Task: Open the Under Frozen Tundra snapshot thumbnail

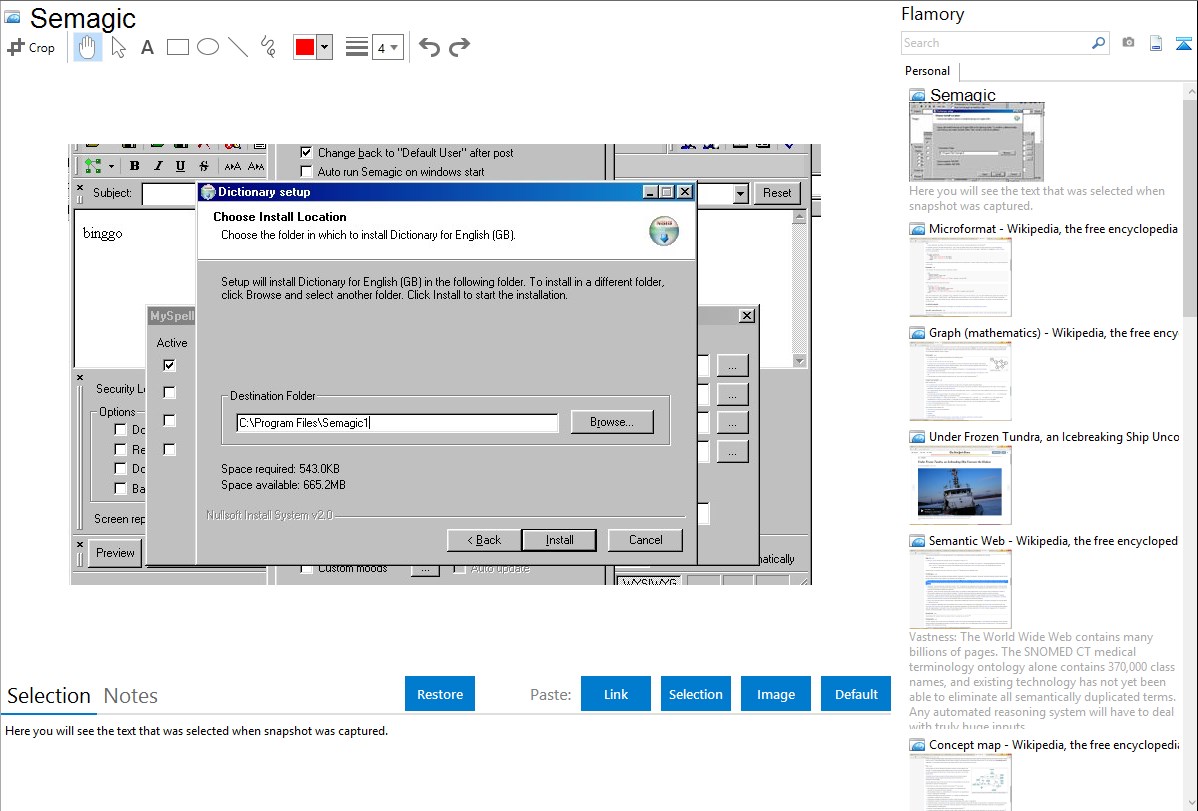Action: tap(960, 485)
